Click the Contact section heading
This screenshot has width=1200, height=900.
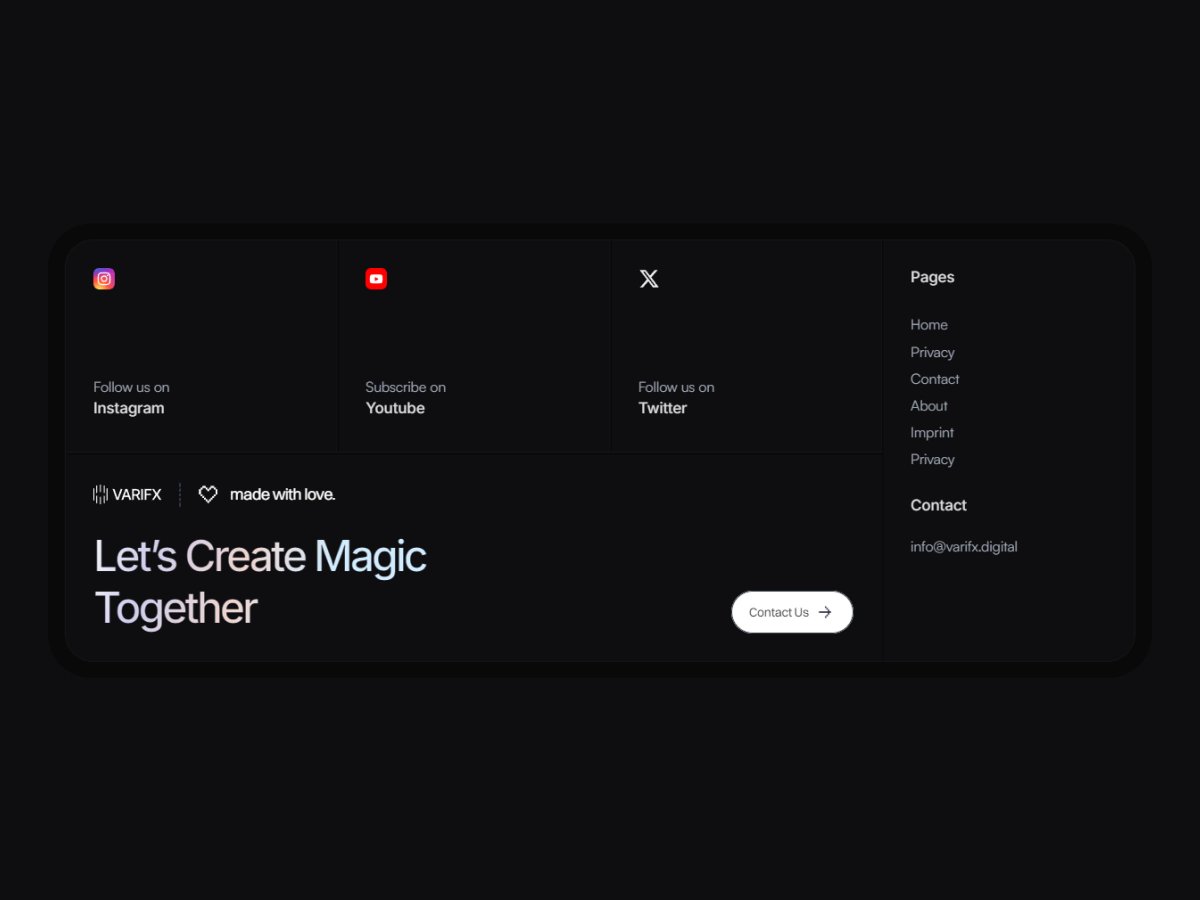tap(938, 505)
